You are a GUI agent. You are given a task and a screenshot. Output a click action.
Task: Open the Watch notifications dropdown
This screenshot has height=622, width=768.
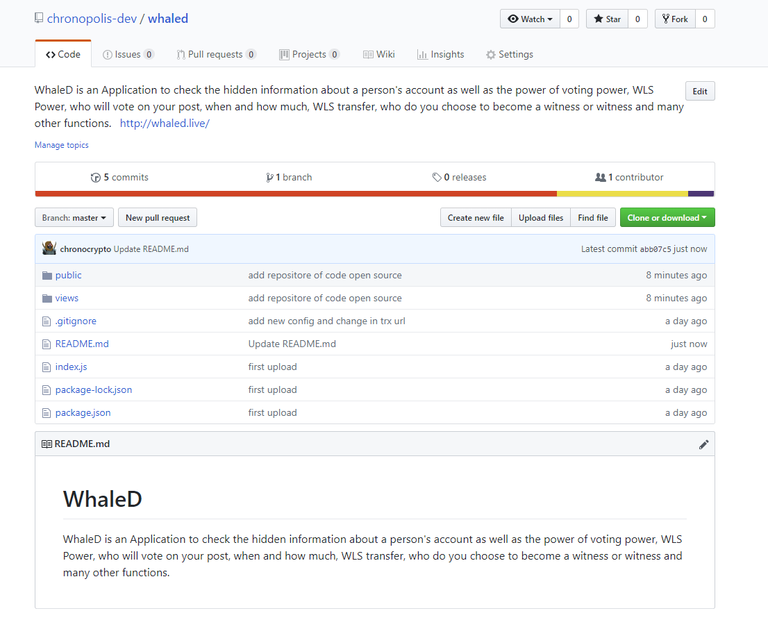[x=530, y=19]
